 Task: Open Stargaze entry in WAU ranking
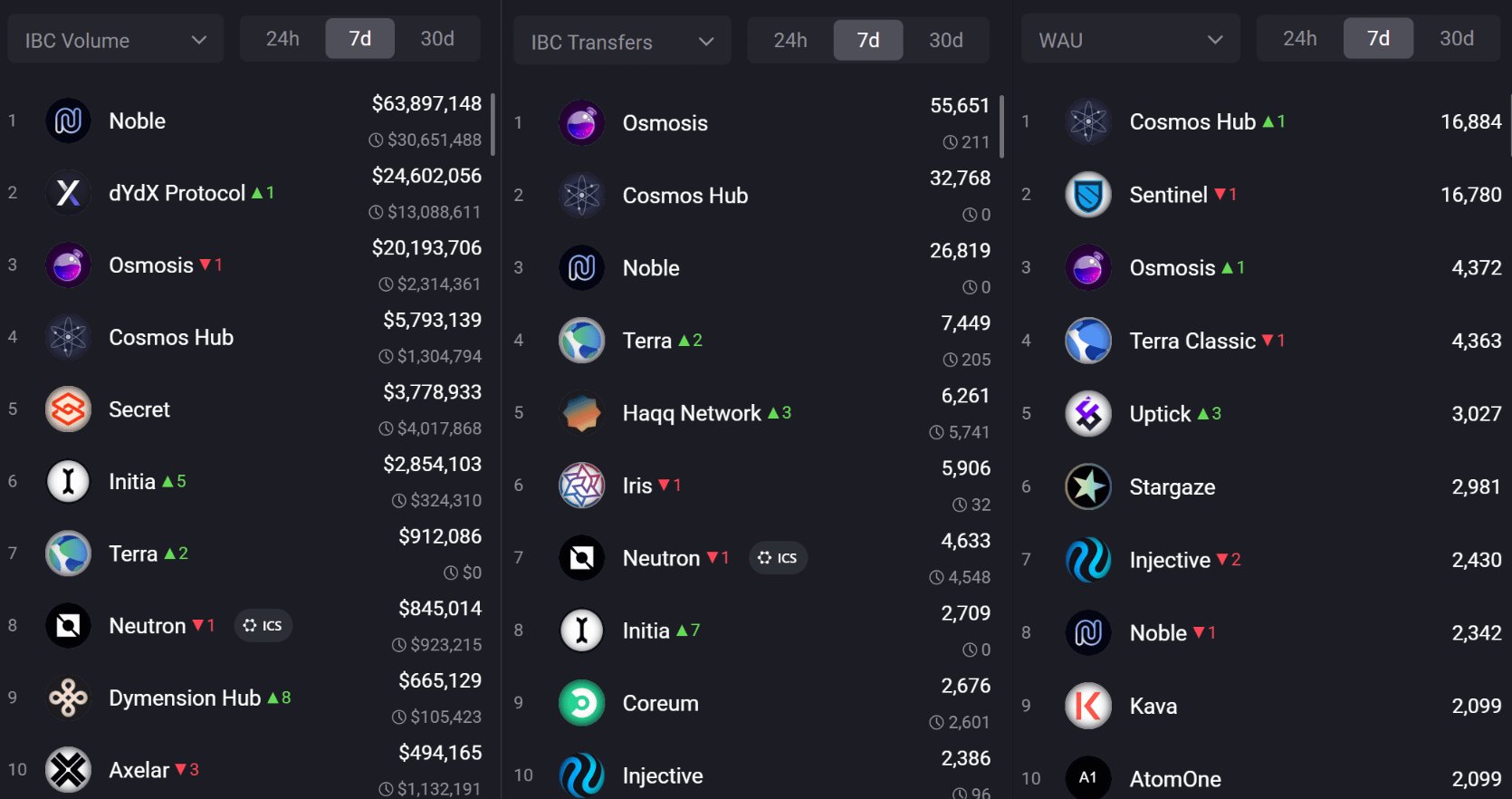pos(1172,487)
